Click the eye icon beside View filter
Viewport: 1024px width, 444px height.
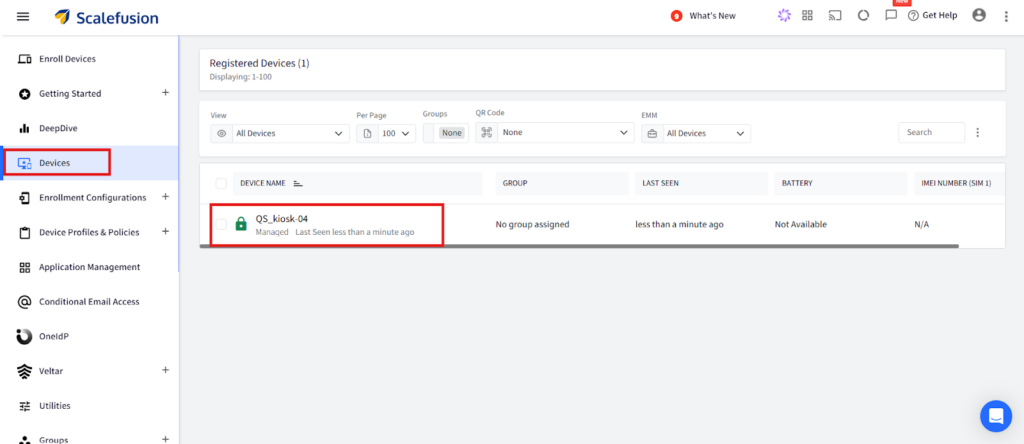[221, 133]
